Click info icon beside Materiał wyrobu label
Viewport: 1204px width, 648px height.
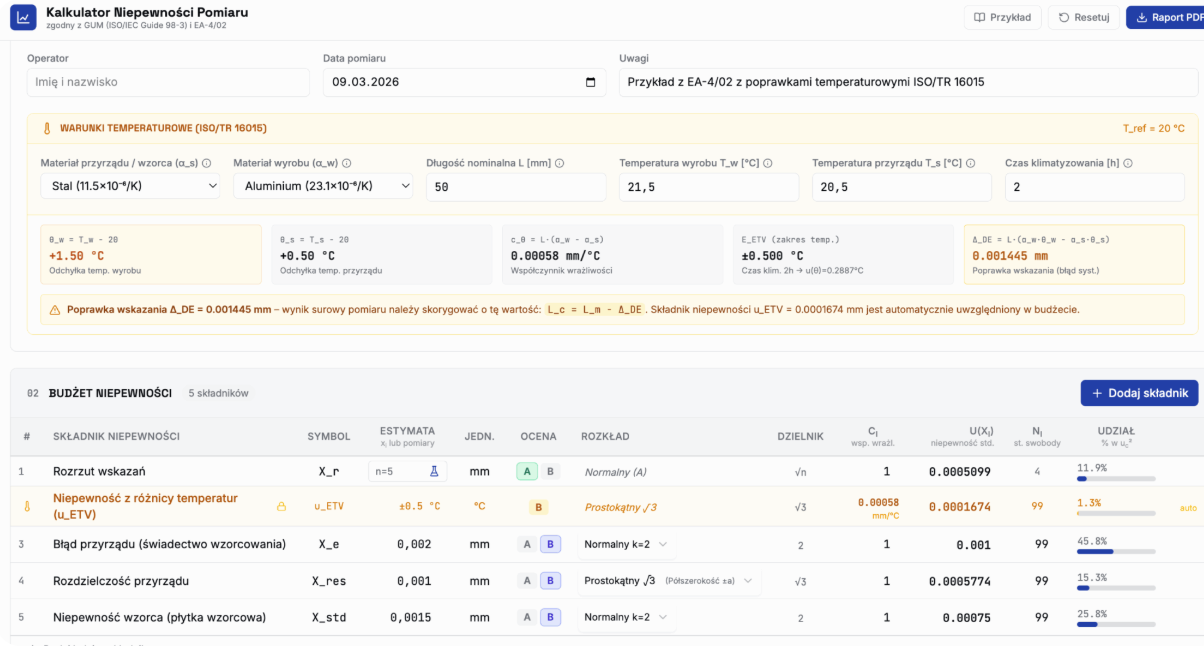click(347, 163)
